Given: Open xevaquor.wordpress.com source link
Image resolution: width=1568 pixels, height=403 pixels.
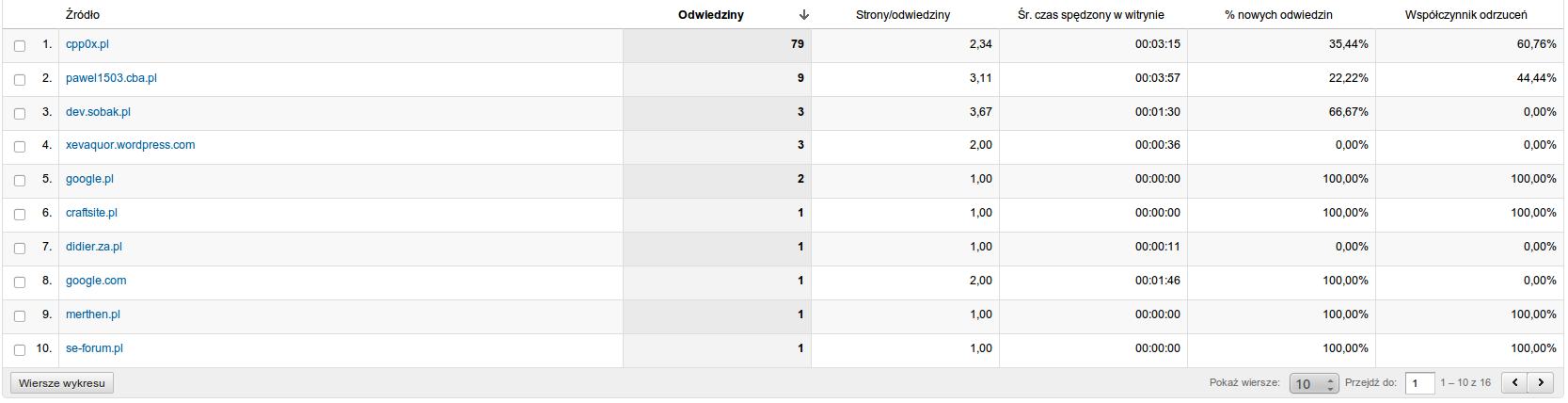Looking at the screenshot, I should tap(131, 145).
